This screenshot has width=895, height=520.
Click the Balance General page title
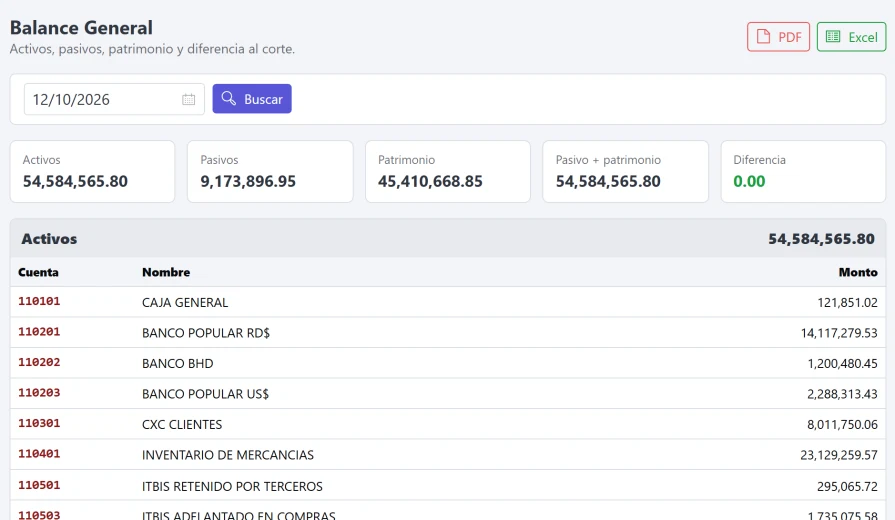tap(81, 27)
